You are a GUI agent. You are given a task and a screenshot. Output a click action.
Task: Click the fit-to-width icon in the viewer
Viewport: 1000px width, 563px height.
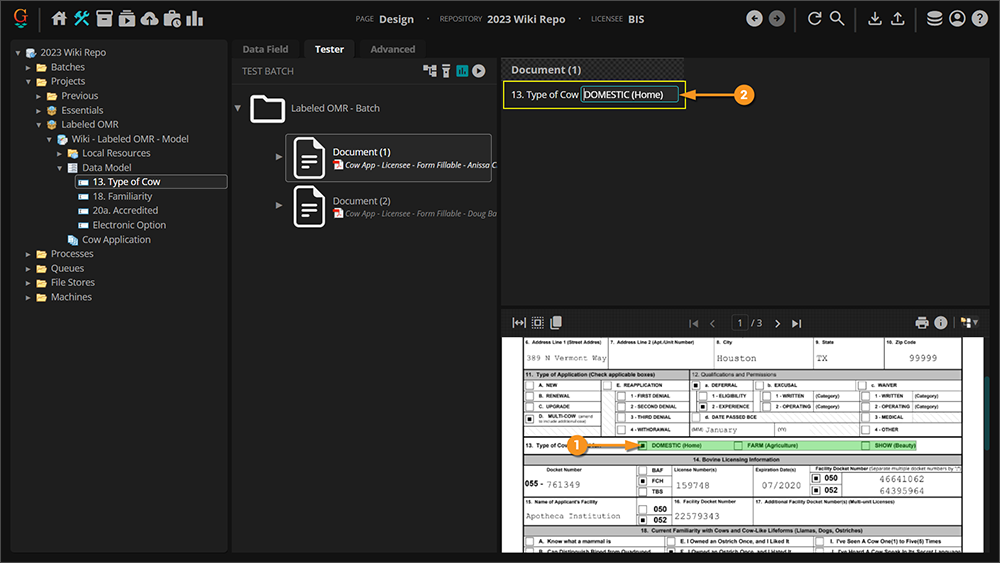[x=519, y=323]
